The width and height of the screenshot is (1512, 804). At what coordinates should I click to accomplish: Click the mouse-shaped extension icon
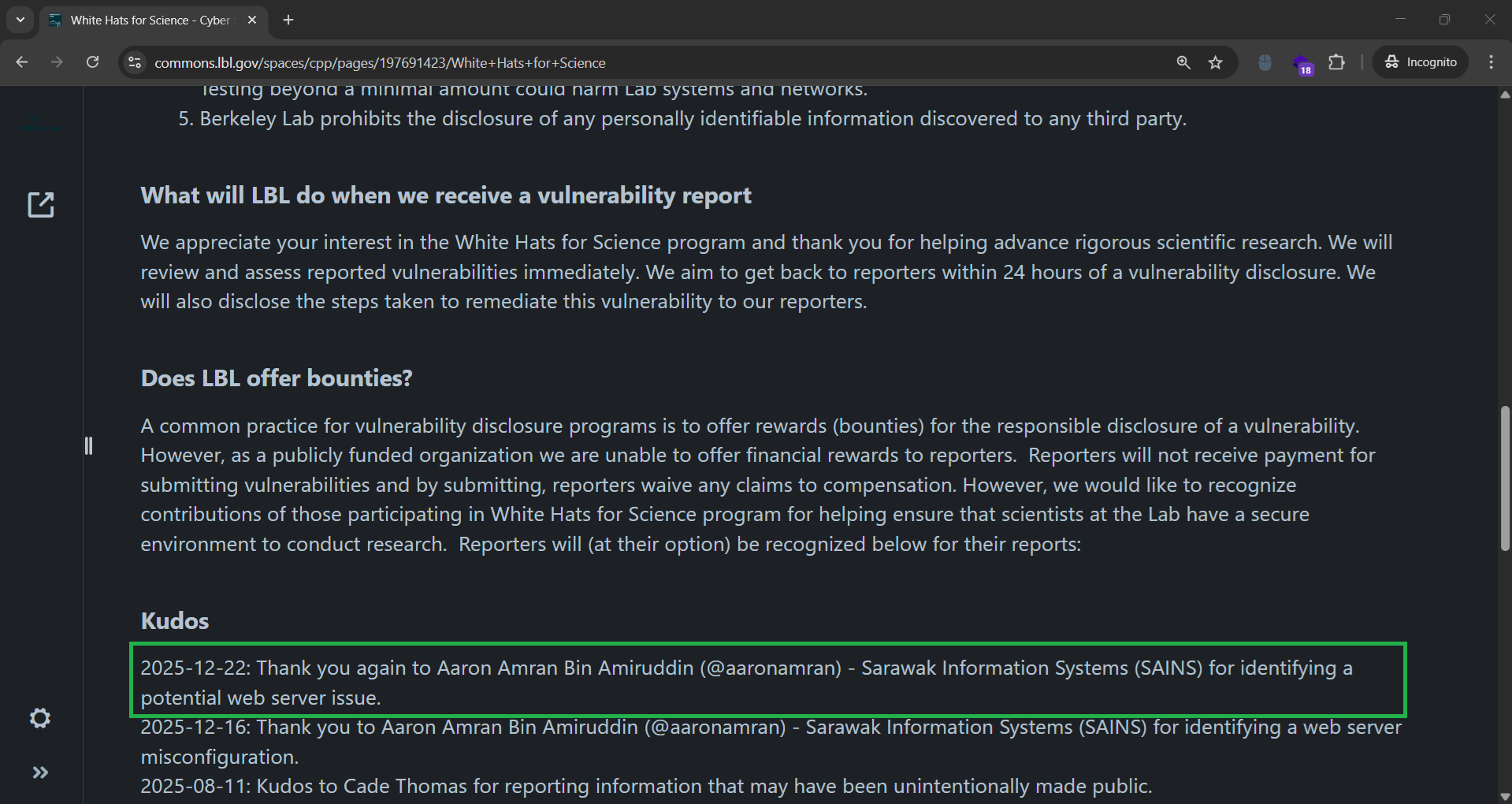click(1265, 62)
